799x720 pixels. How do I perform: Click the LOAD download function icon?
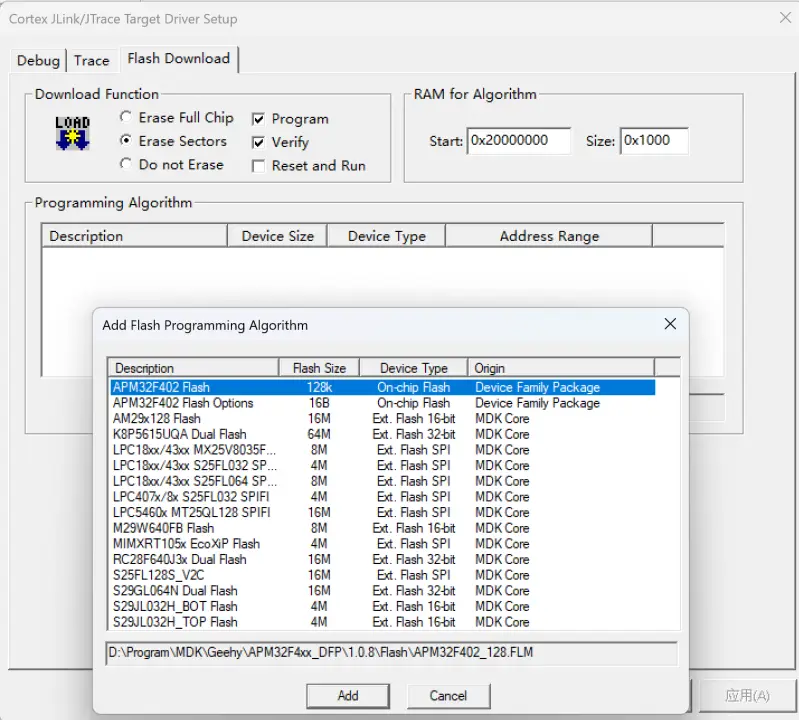coord(72,133)
